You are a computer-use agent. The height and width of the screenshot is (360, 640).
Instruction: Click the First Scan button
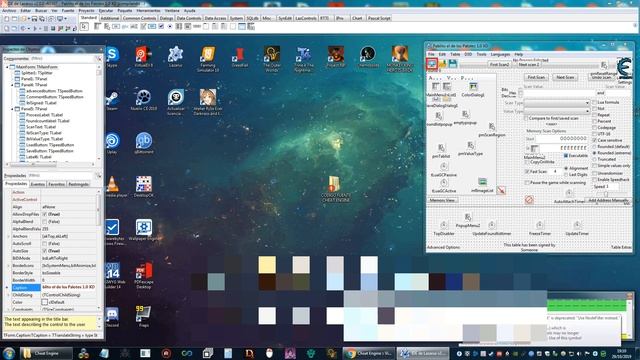[x=536, y=77]
